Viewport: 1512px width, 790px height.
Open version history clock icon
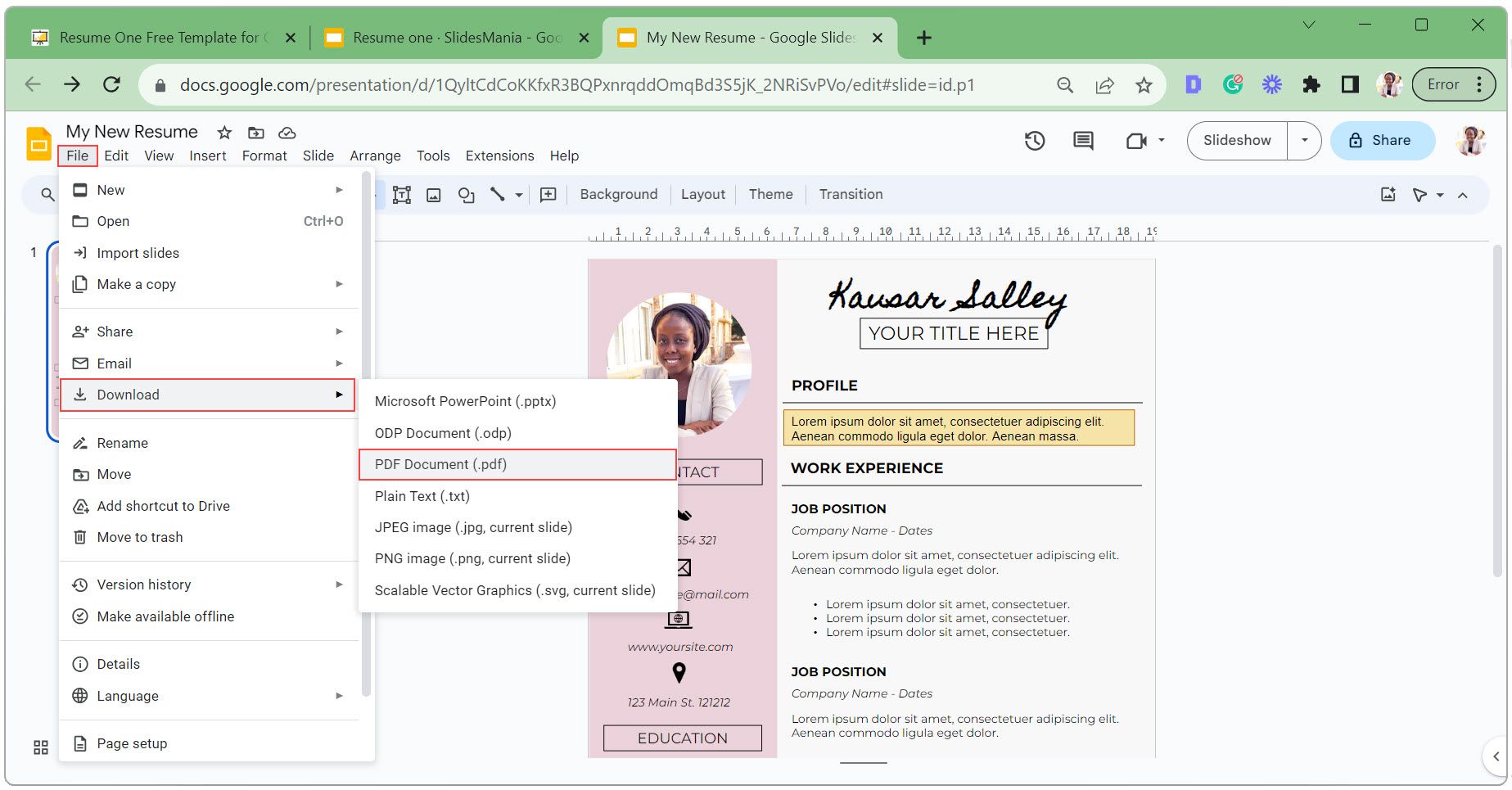pyautogui.click(x=1035, y=141)
